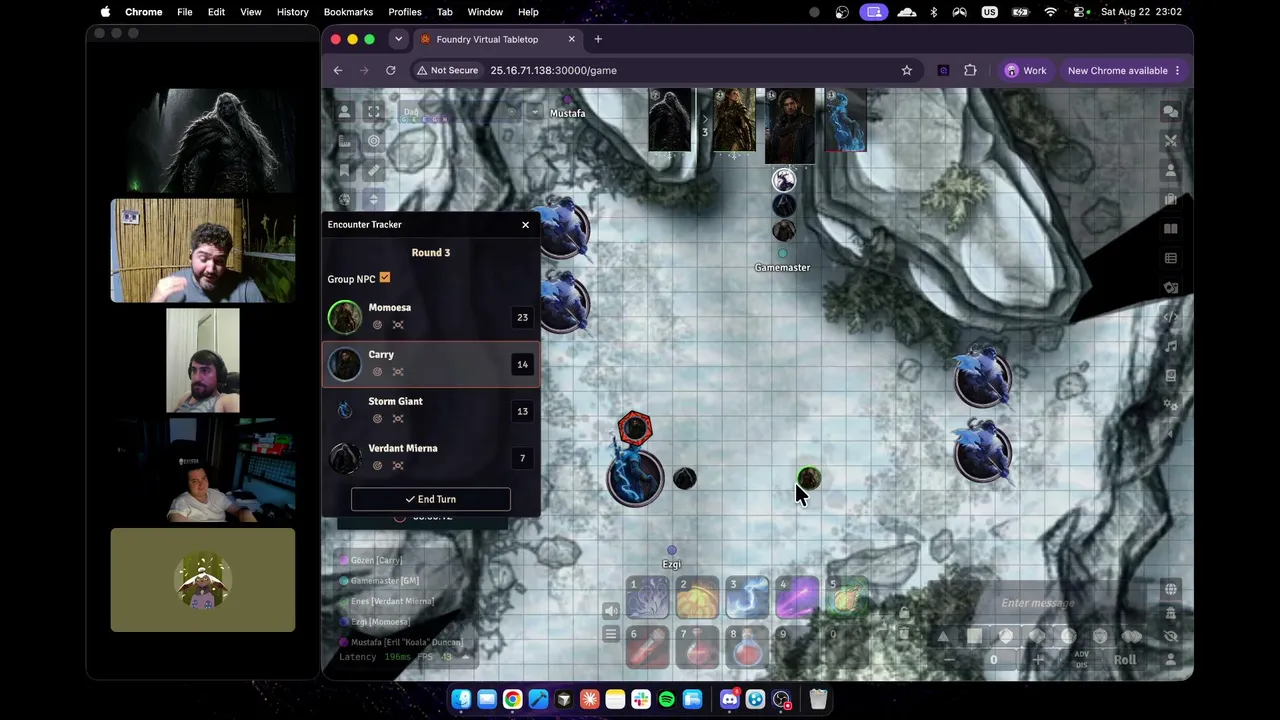This screenshot has height=720, width=1280.
Task: Open Chrome extensions puzzle icon
Action: tap(970, 70)
